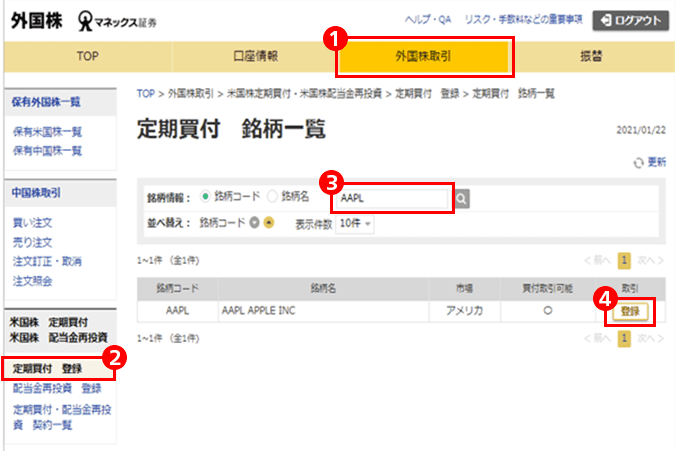Open the 振替 tab
Viewport: 675px width, 451px height.
(x=591, y=56)
